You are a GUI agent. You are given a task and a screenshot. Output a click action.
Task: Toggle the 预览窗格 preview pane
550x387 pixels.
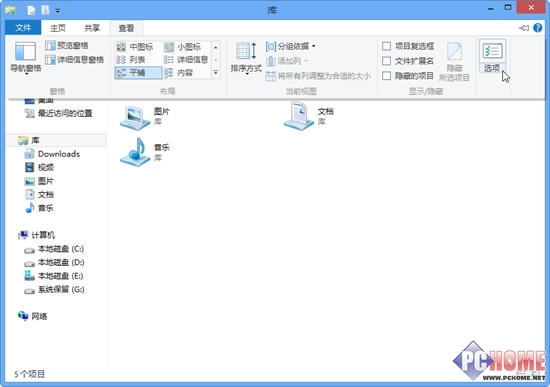pos(67,46)
